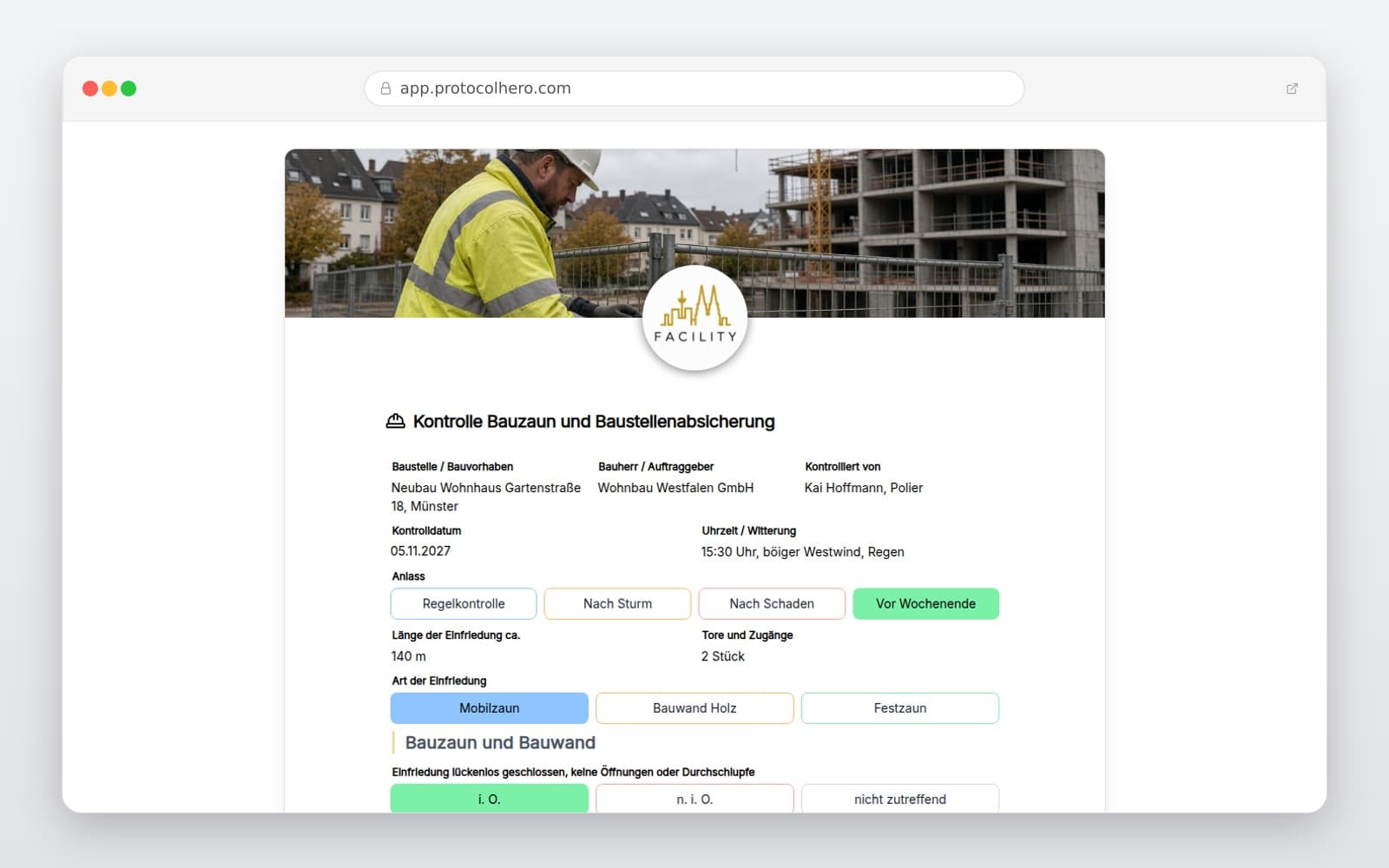This screenshot has width=1389, height=868.
Task: Click the fence length value 140 m
Action: point(408,656)
